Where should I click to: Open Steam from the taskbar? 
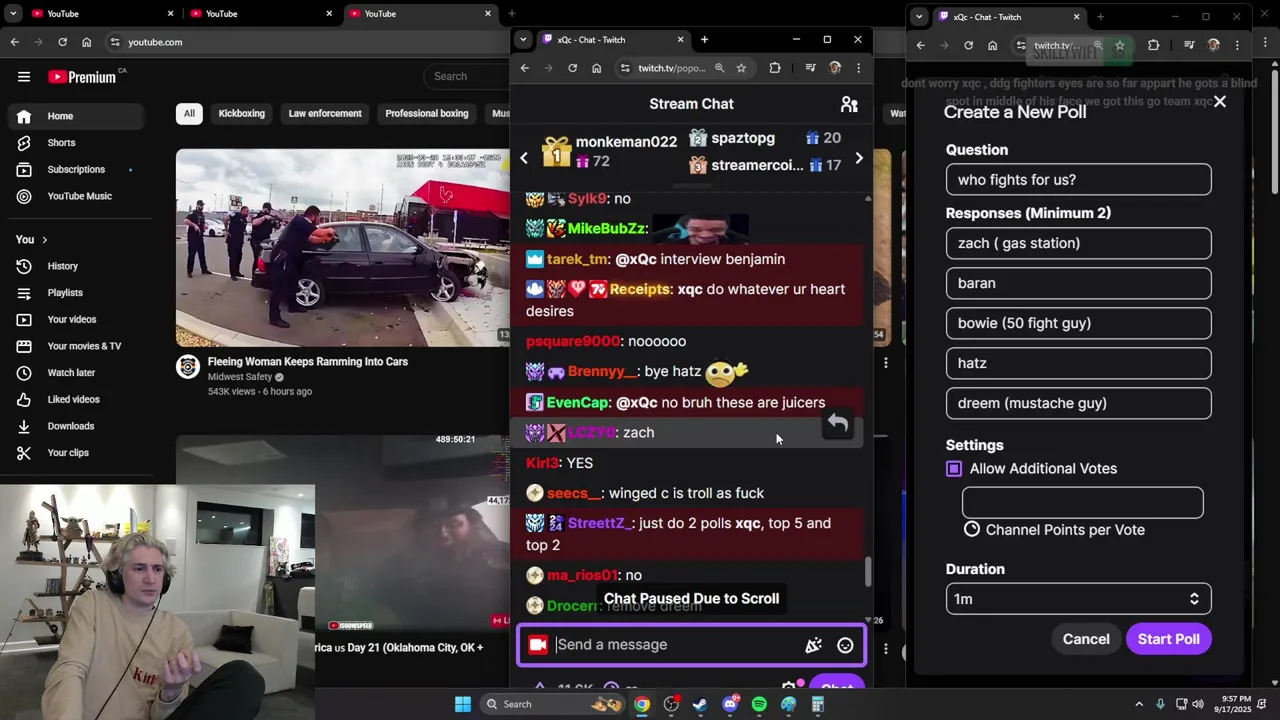pos(700,704)
